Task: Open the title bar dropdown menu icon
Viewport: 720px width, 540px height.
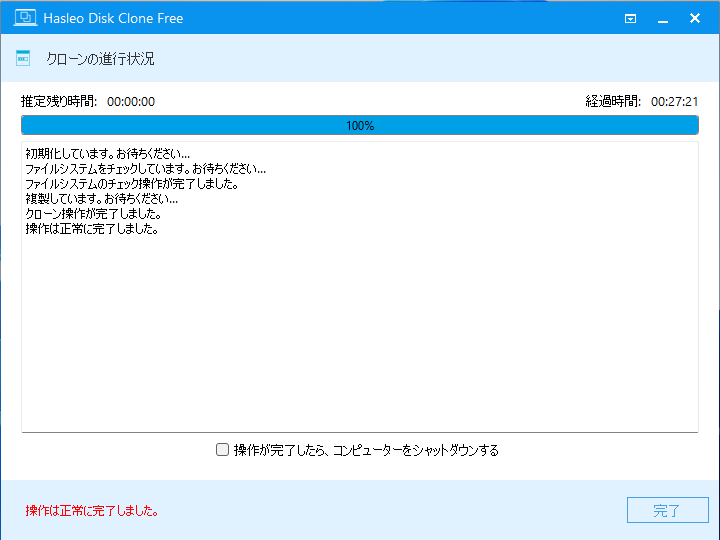Action: tap(630, 18)
